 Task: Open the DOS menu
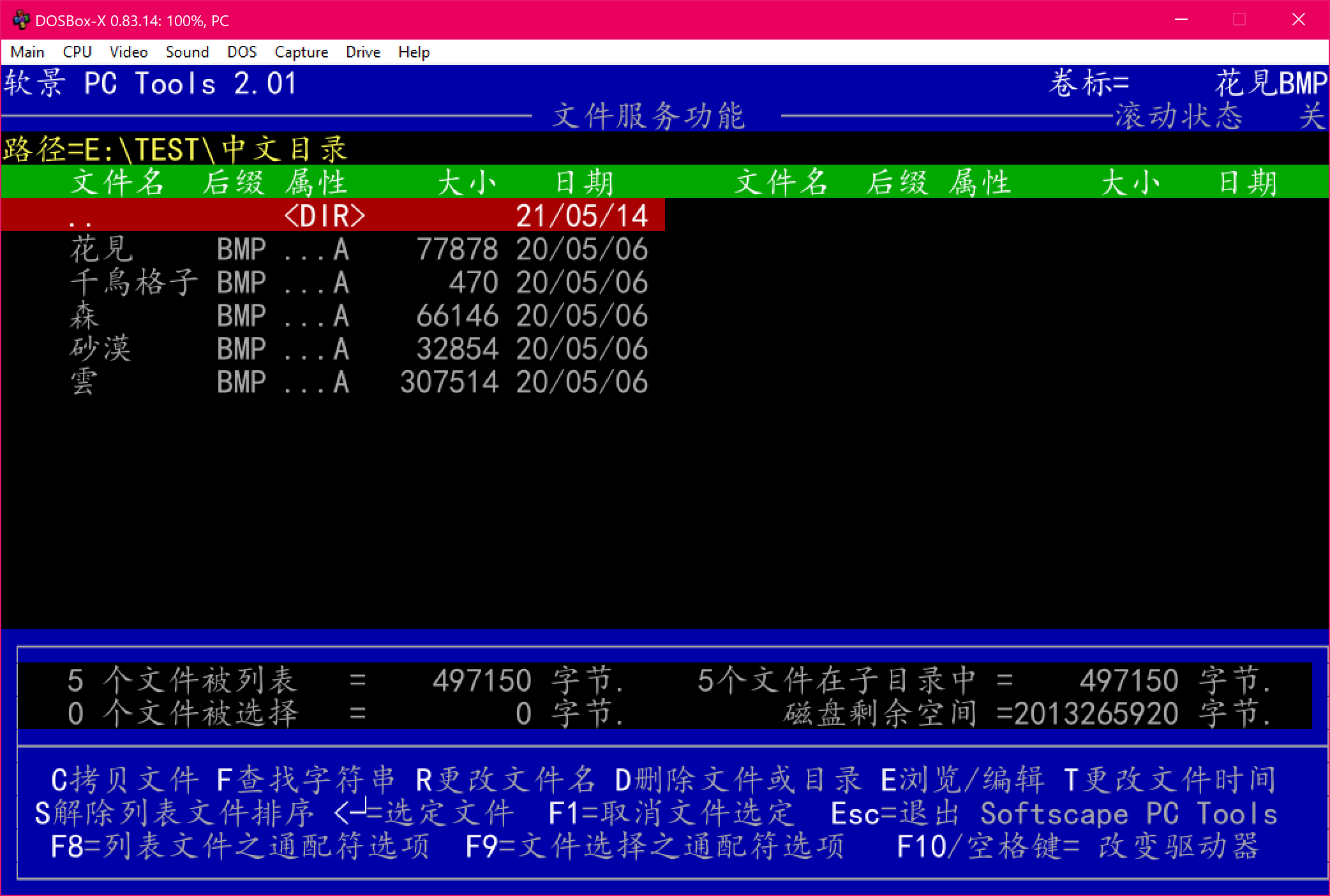point(242,52)
